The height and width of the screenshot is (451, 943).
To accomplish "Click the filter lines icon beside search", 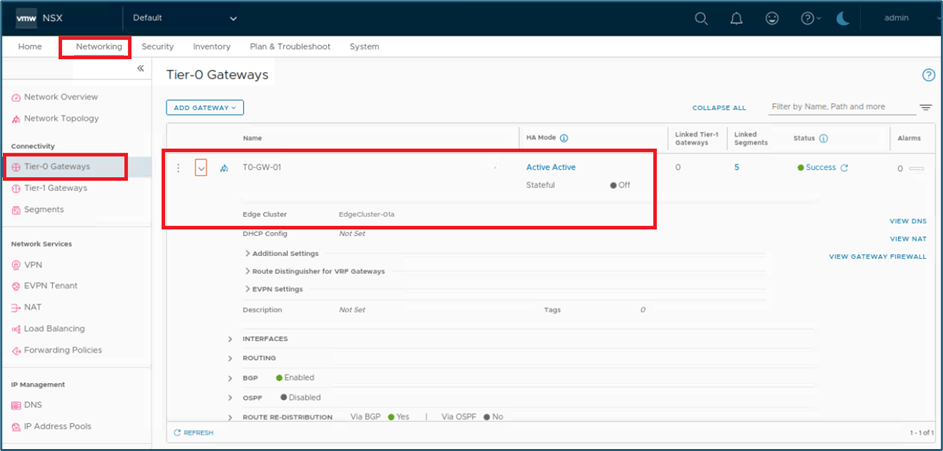I will tap(926, 107).
